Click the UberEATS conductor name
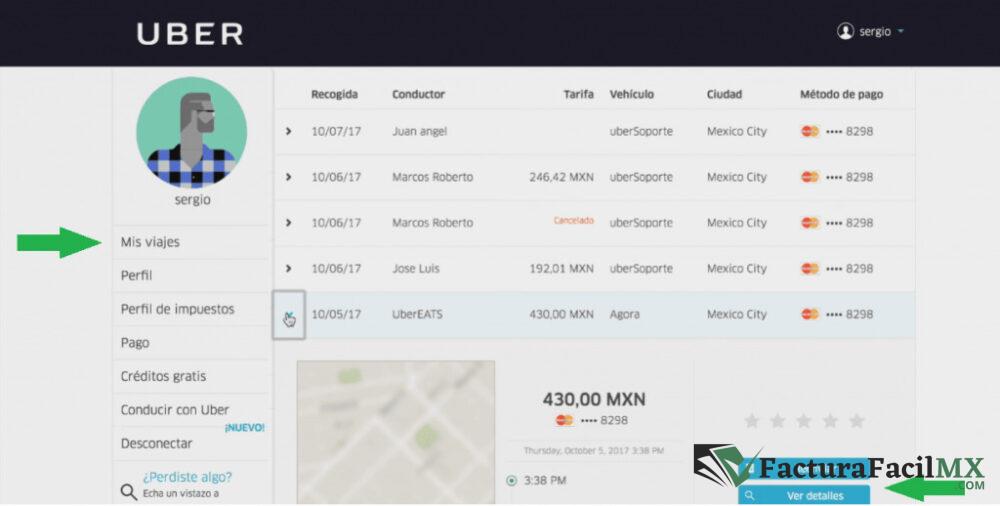Screen dimensions: 1000x506 click(417, 314)
